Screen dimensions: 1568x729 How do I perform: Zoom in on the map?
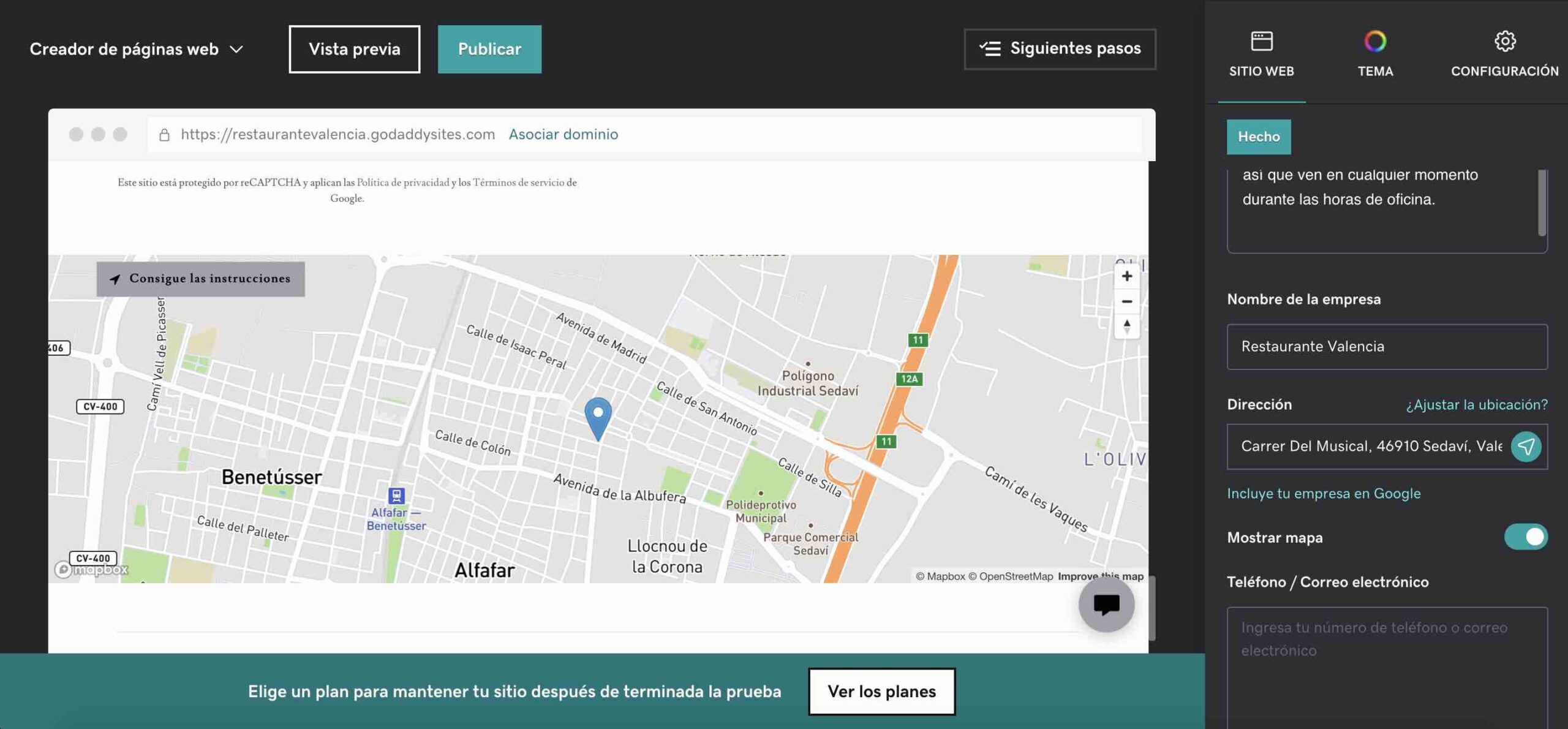pyautogui.click(x=1127, y=276)
